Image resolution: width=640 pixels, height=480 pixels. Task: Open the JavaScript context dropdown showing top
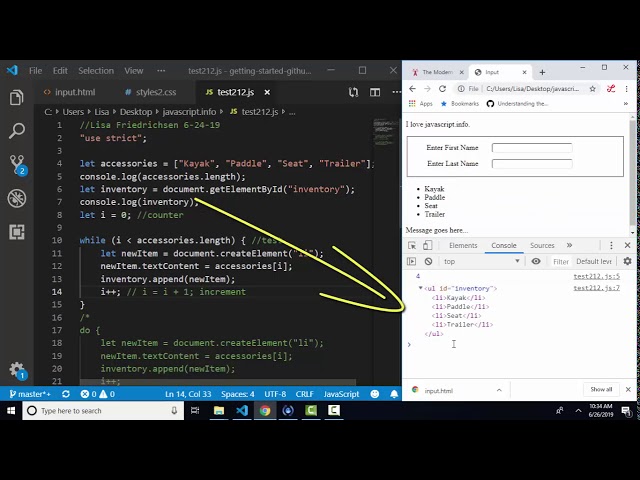(x=482, y=261)
